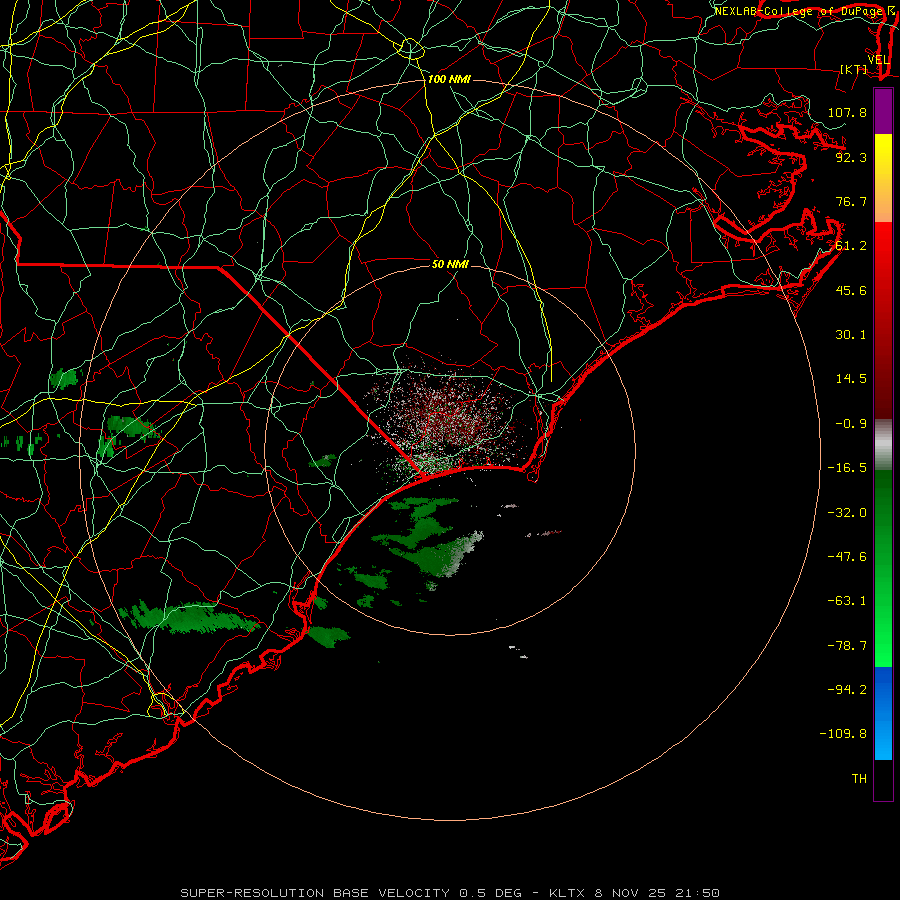Select the 92.3 velocity scale value

coord(851,157)
